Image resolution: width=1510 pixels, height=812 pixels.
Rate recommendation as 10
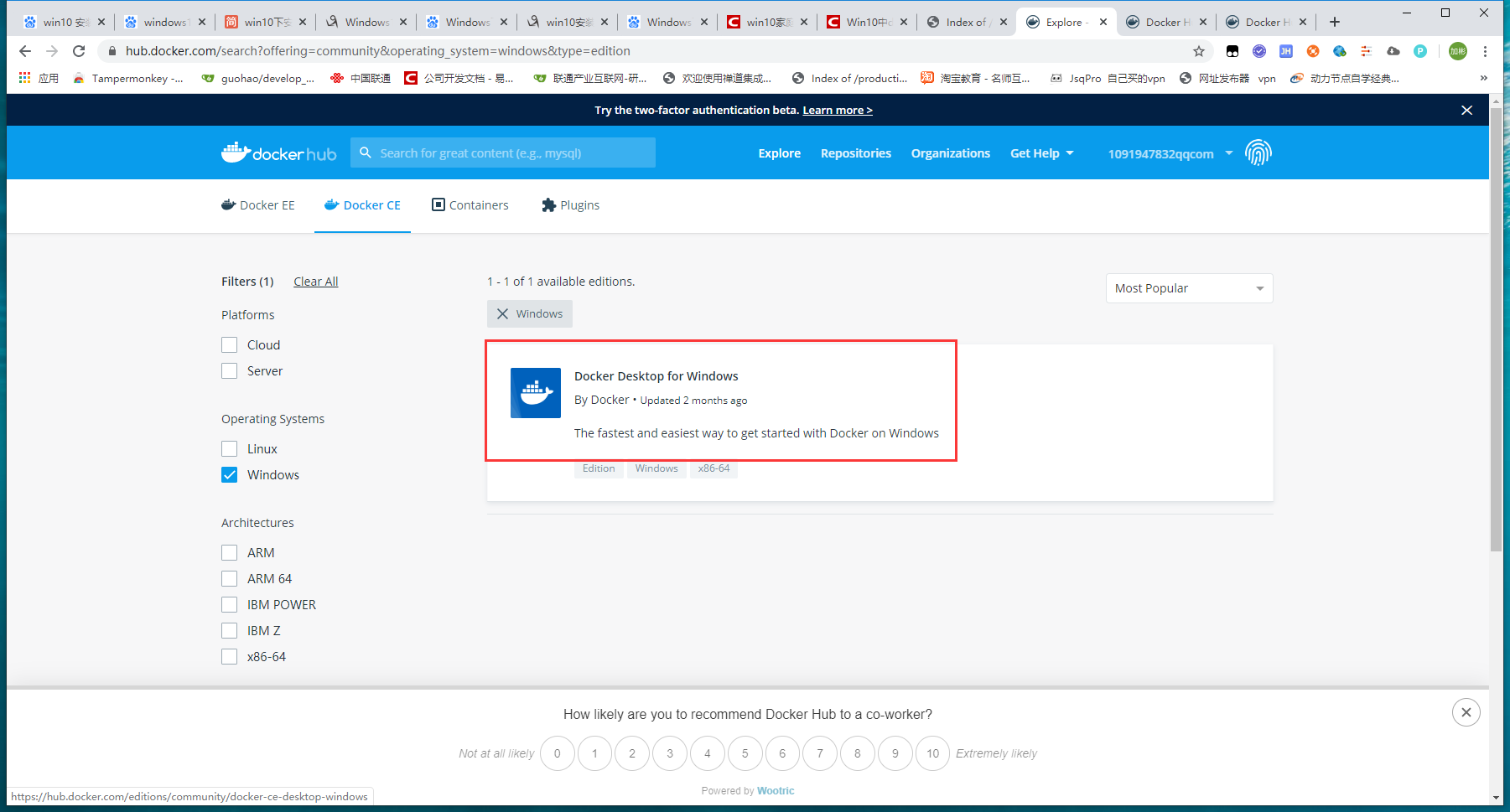point(932,753)
